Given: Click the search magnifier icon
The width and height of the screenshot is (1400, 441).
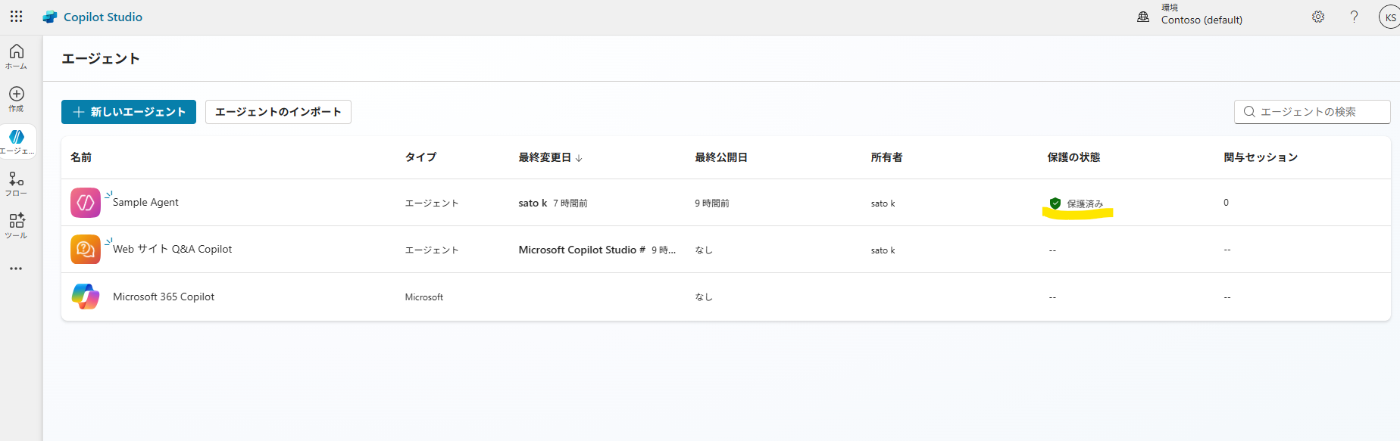Looking at the screenshot, I should click(x=1249, y=112).
